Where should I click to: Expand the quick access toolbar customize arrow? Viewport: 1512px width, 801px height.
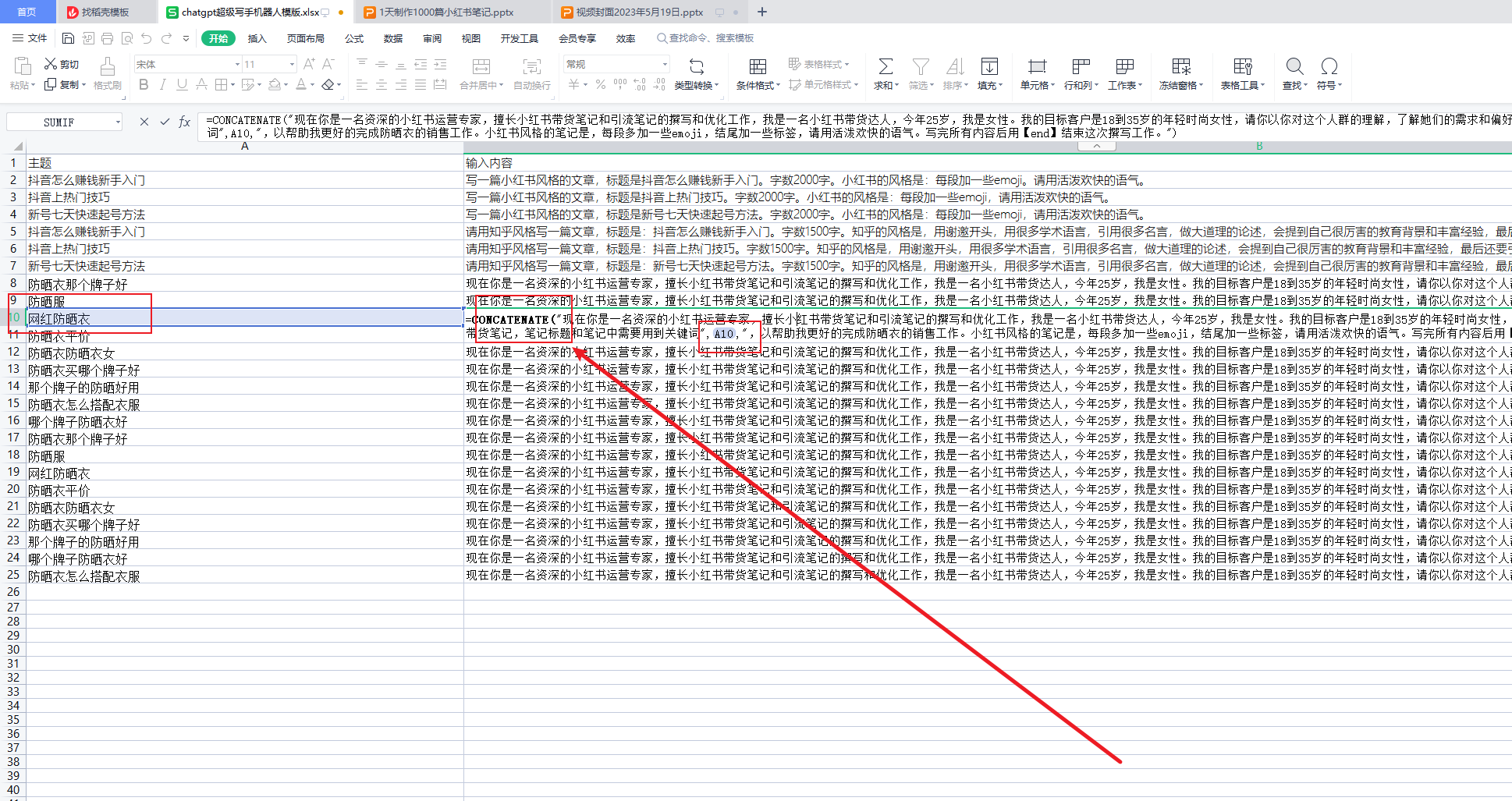pyautogui.click(x=186, y=38)
